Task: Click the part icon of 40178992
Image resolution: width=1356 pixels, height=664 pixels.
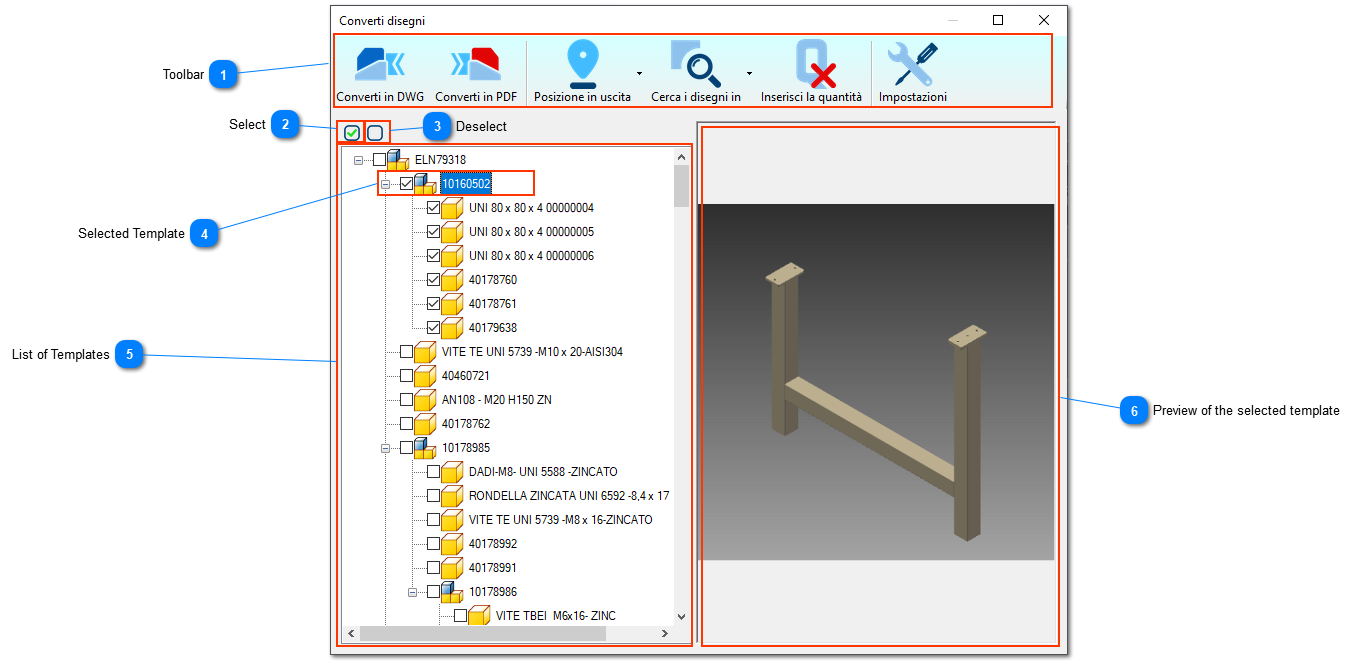Action: click(x=452, y=544)
